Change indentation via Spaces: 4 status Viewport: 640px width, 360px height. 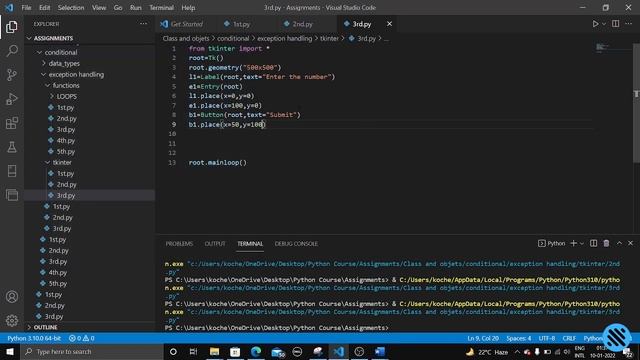[519, 338]
